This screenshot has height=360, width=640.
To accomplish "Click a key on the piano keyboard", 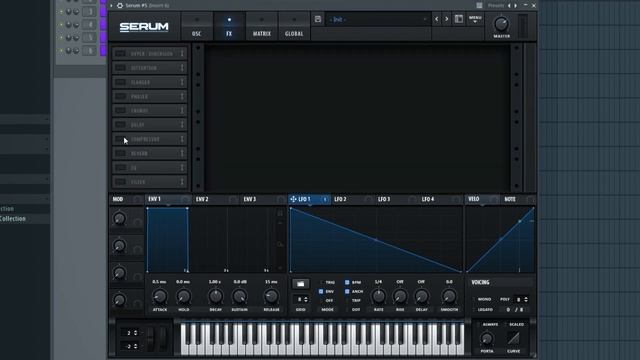I will [321, 339].
